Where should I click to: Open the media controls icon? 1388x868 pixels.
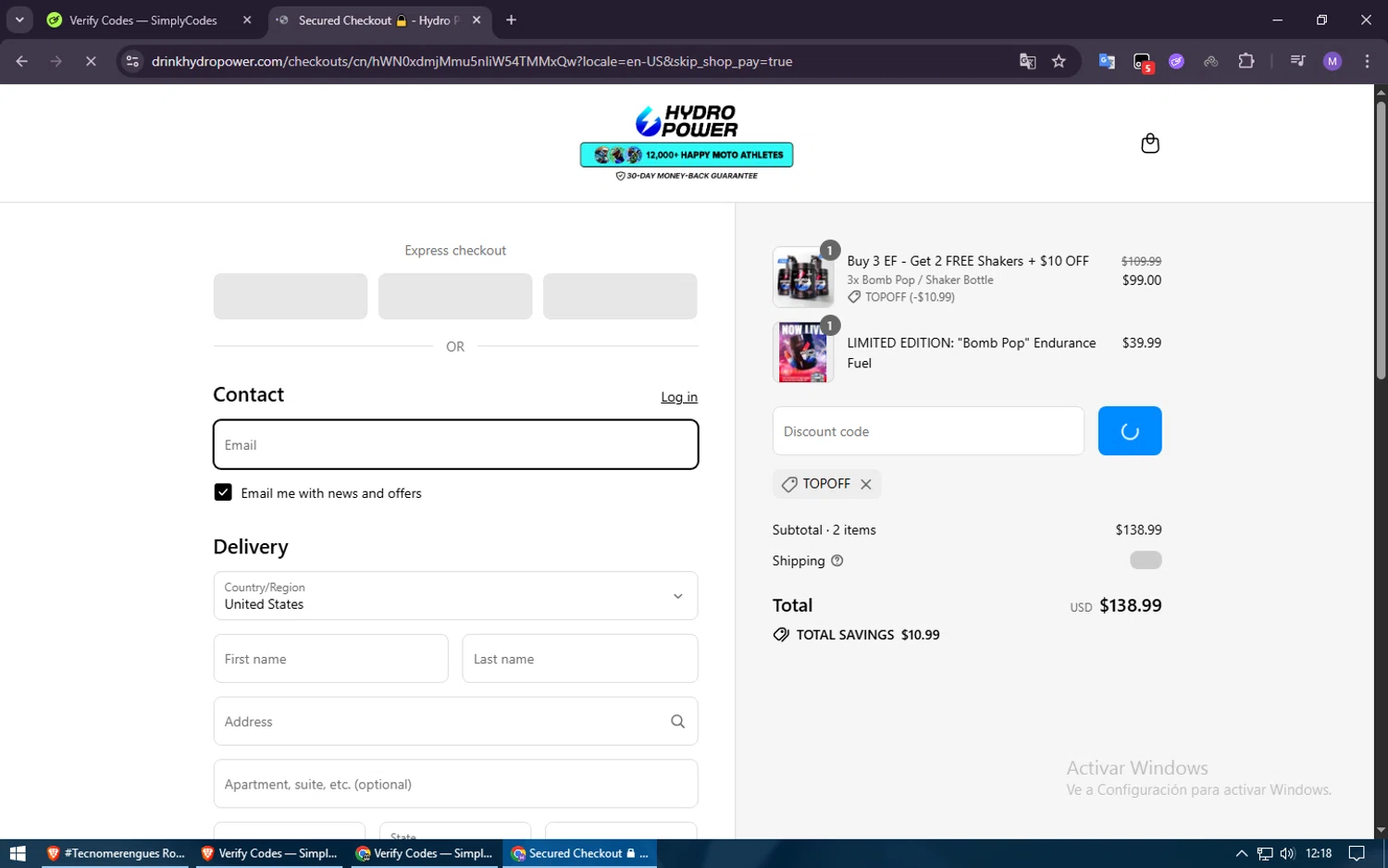[1297, 61]
